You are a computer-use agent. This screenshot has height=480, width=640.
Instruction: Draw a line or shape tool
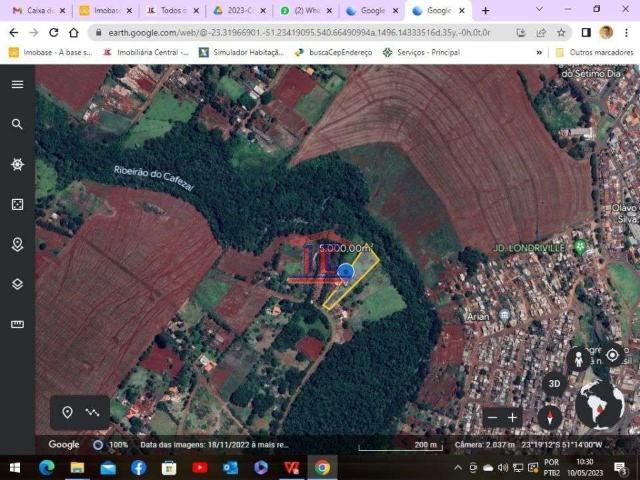[x=92, y=412]
